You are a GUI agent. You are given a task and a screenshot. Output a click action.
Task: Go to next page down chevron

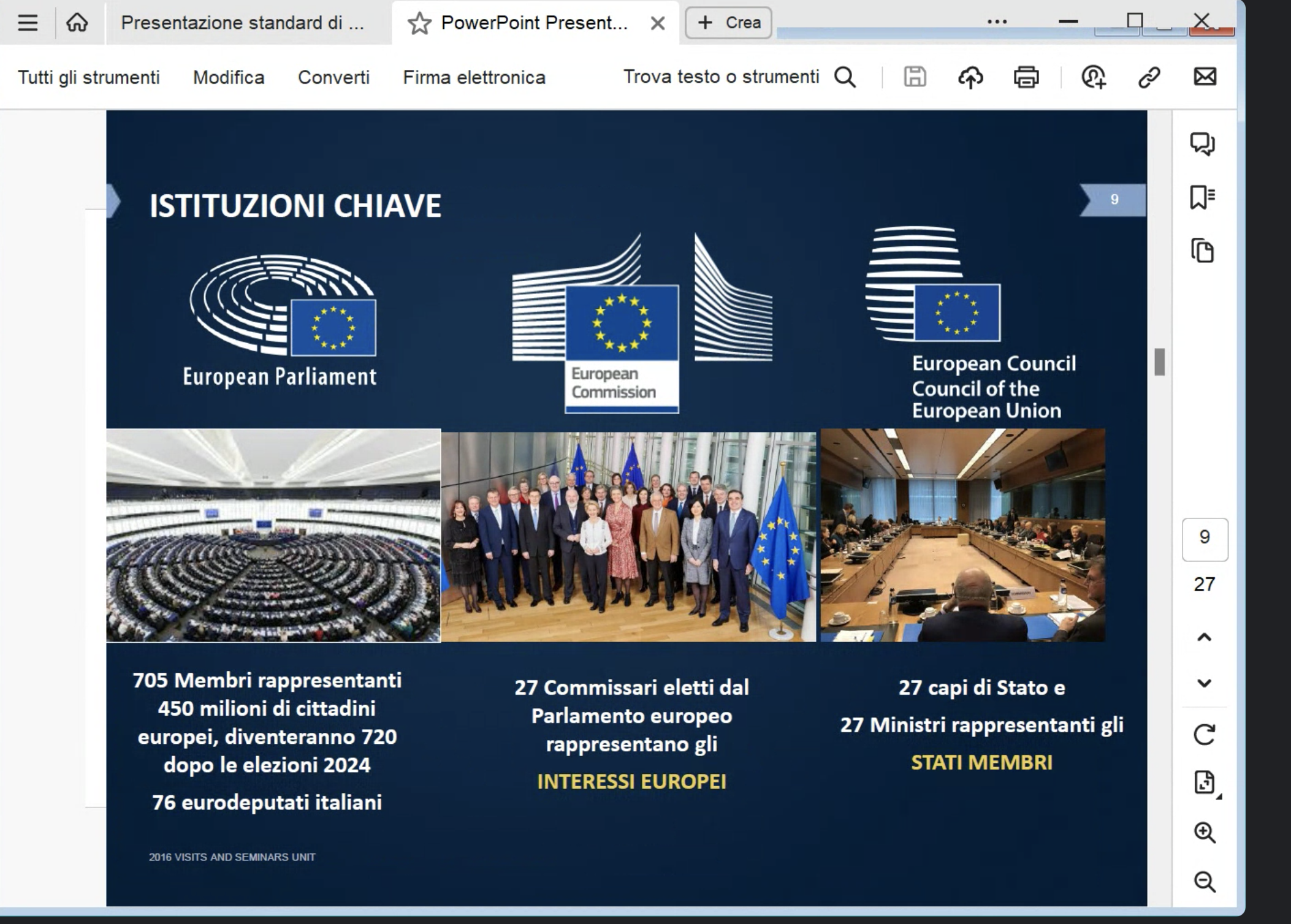1205,683
